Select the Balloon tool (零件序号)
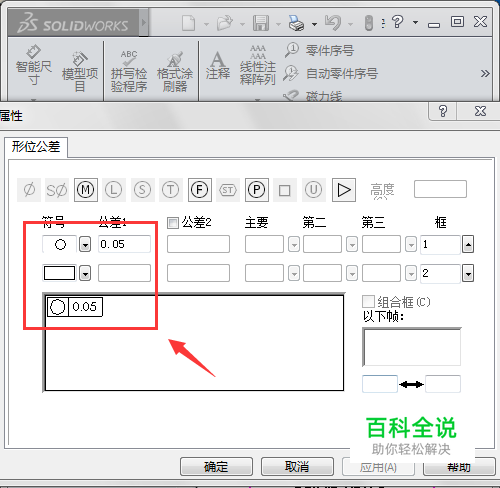 click(x=319, y=50)
